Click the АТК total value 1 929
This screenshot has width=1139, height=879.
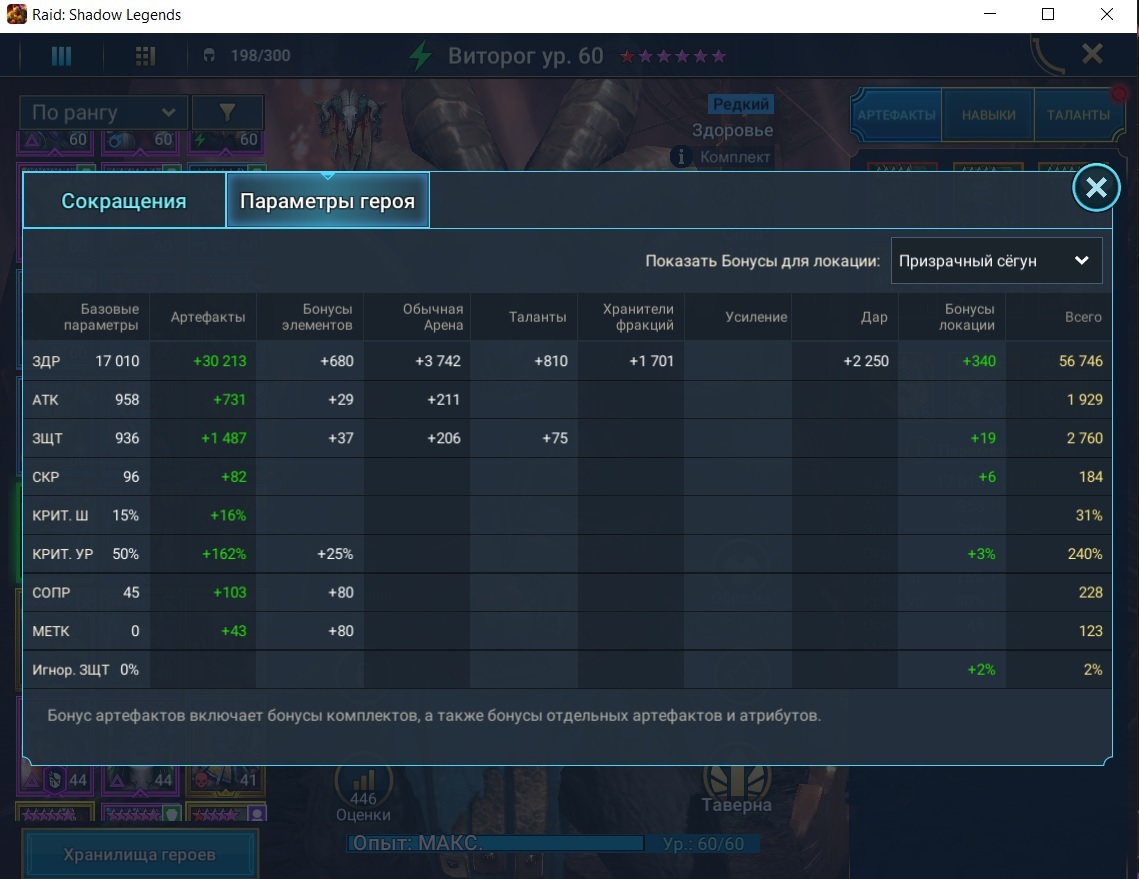(1085, 400)
